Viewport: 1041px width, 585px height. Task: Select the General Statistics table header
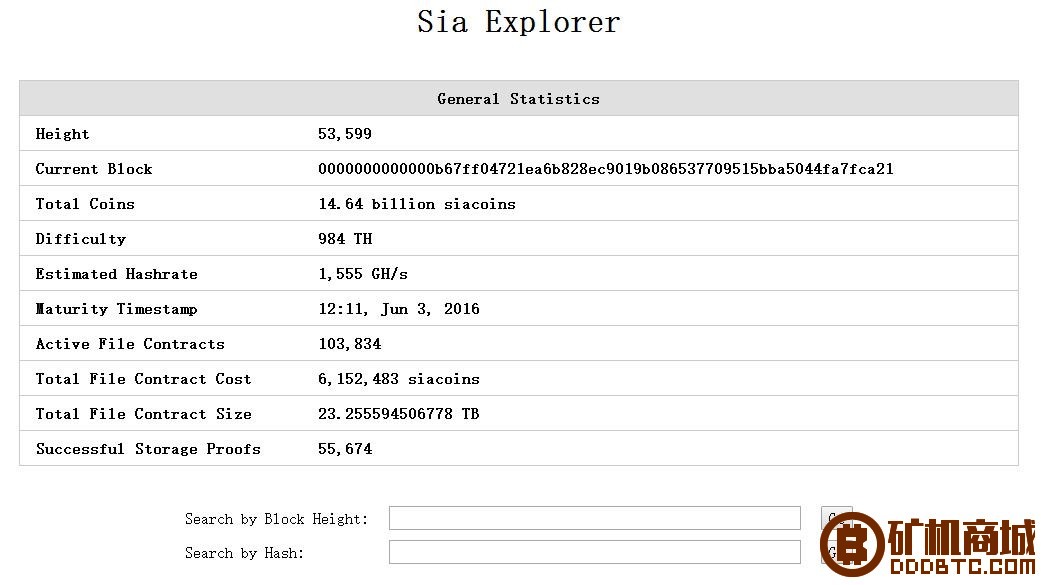point(519,98)
